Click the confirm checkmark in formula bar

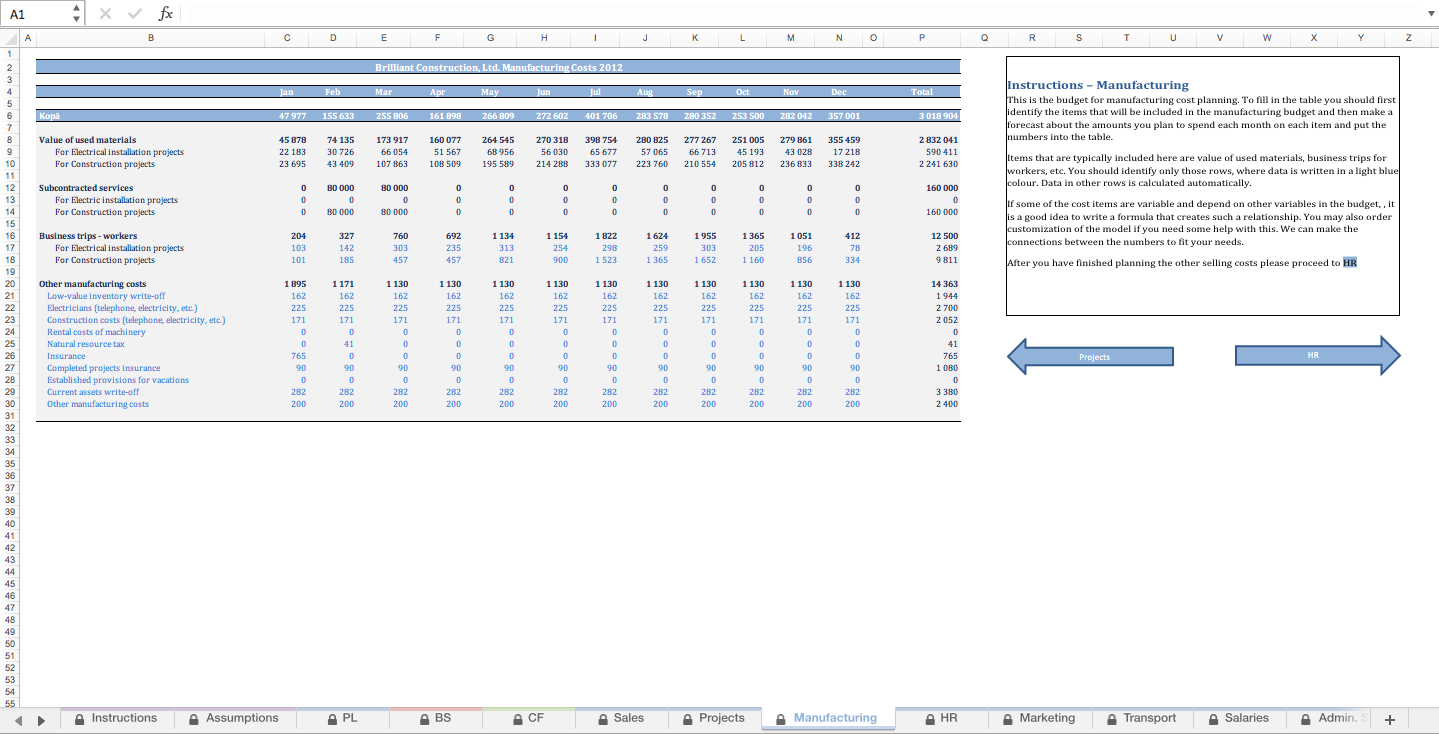(x=136, y=14)
